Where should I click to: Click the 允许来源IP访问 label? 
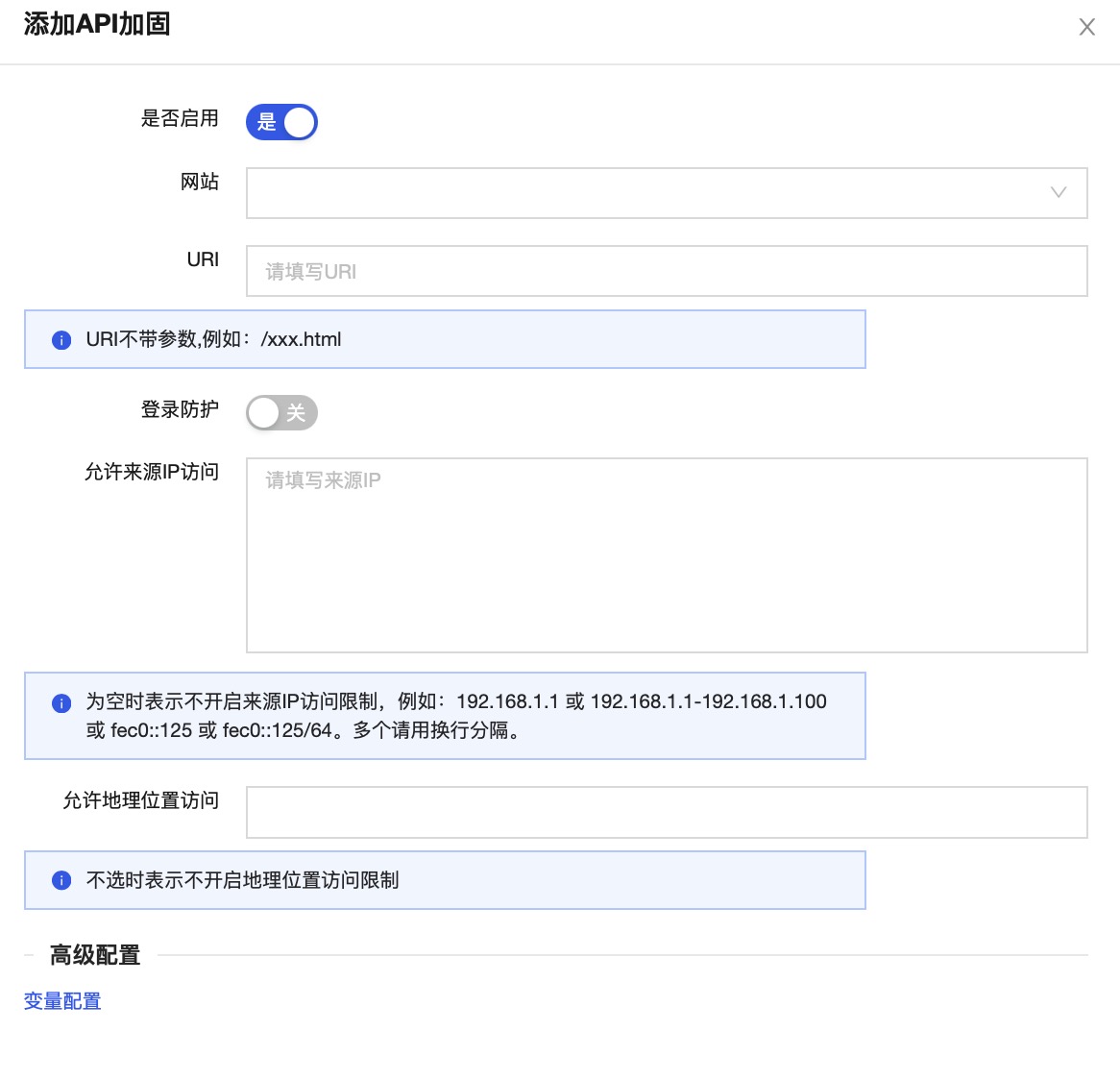152,472
